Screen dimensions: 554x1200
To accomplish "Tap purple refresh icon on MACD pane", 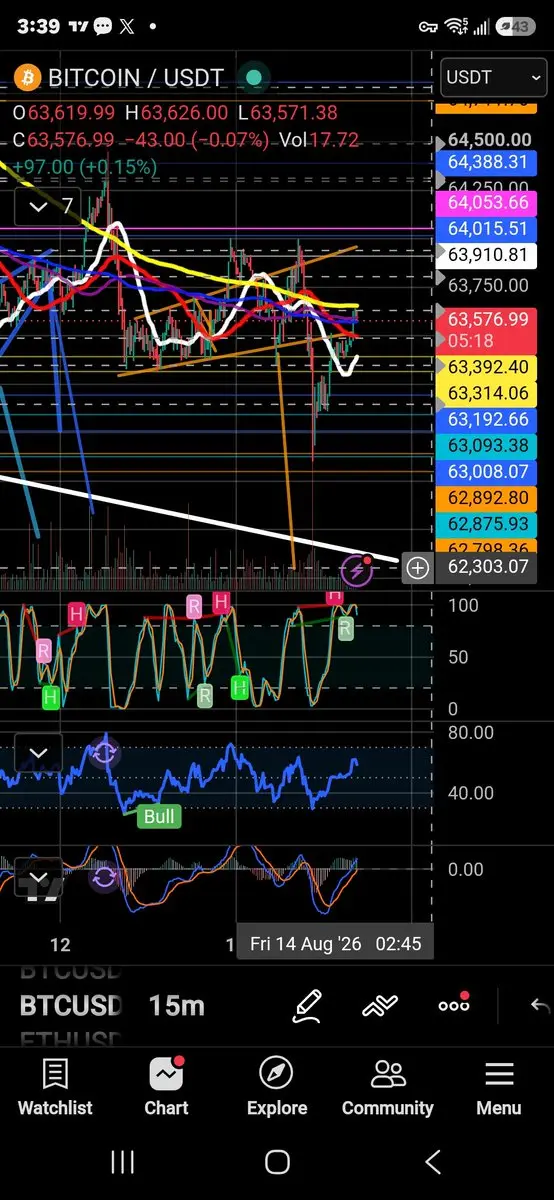I will [x=104, y=879].
